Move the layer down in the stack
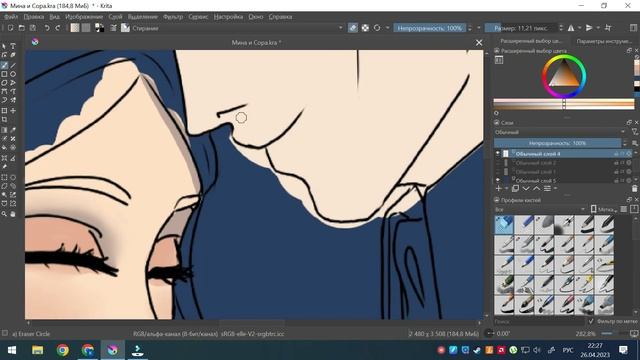Viewport: 640px width, 360px height. [x=526, y=188]
